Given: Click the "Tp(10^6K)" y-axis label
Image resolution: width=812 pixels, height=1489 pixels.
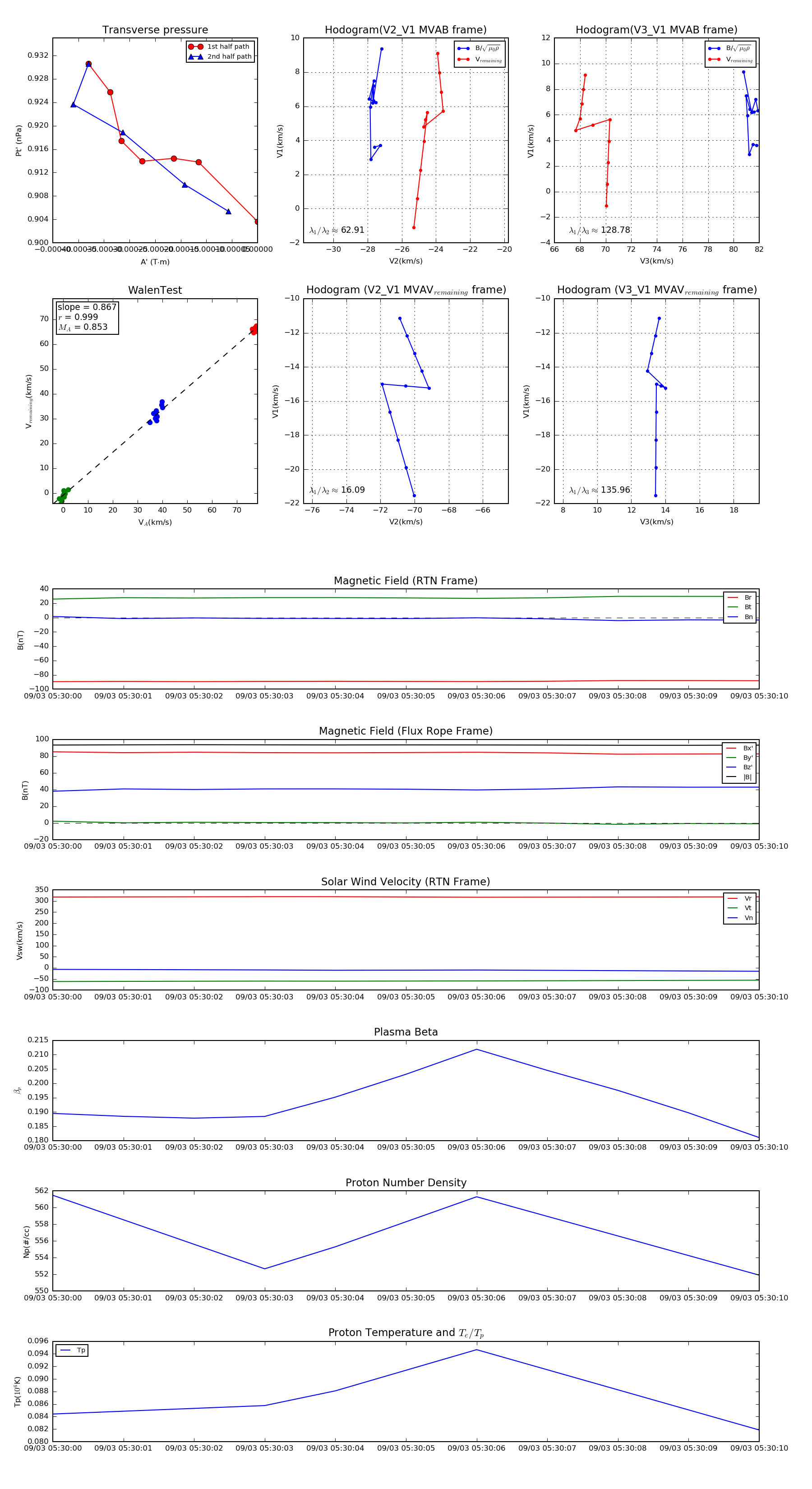Looking at the screenshot, I should click(x=17, y=1392).
